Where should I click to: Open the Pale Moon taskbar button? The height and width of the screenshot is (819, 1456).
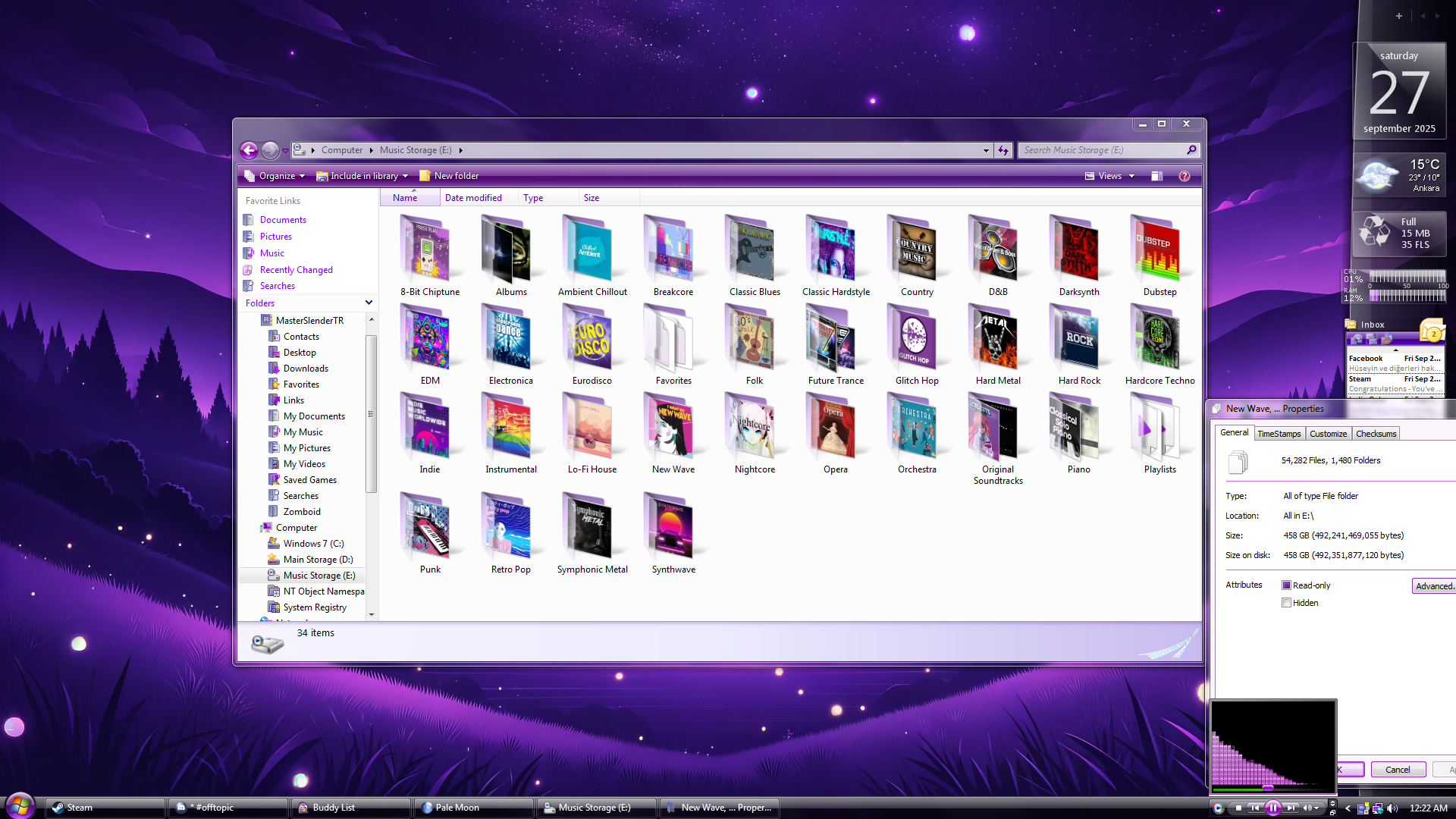tap(474, 808)
